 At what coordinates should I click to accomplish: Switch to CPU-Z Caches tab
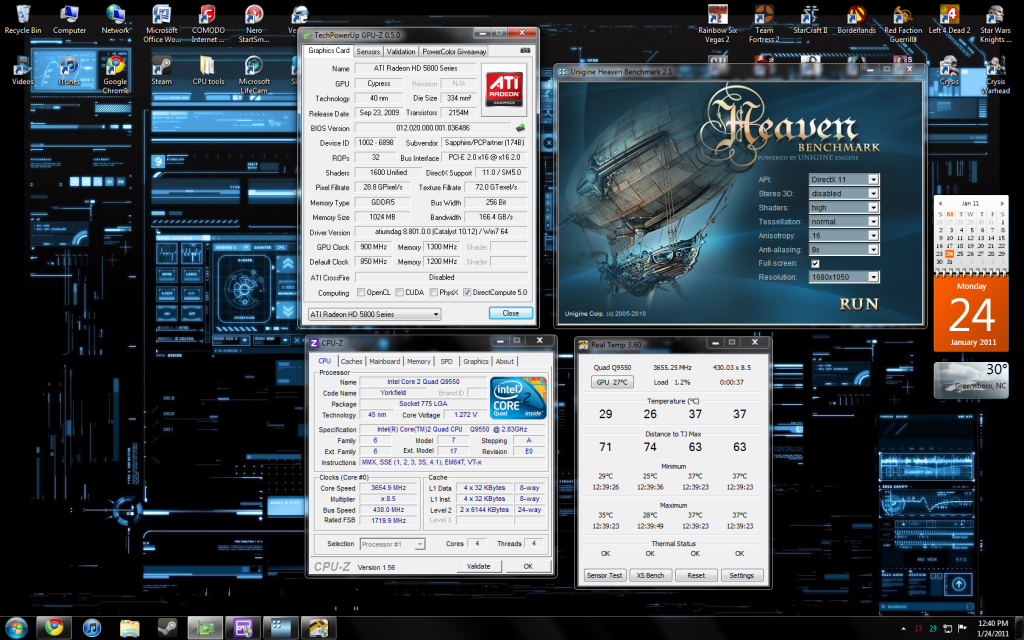(351, 361)
